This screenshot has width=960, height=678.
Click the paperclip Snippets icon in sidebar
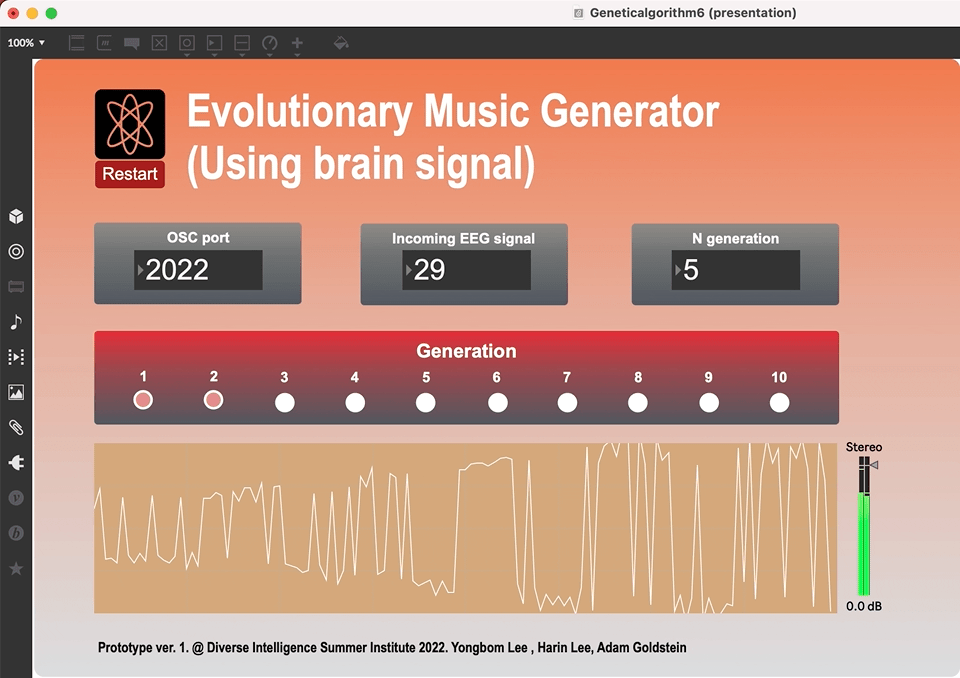pos(16,428)
